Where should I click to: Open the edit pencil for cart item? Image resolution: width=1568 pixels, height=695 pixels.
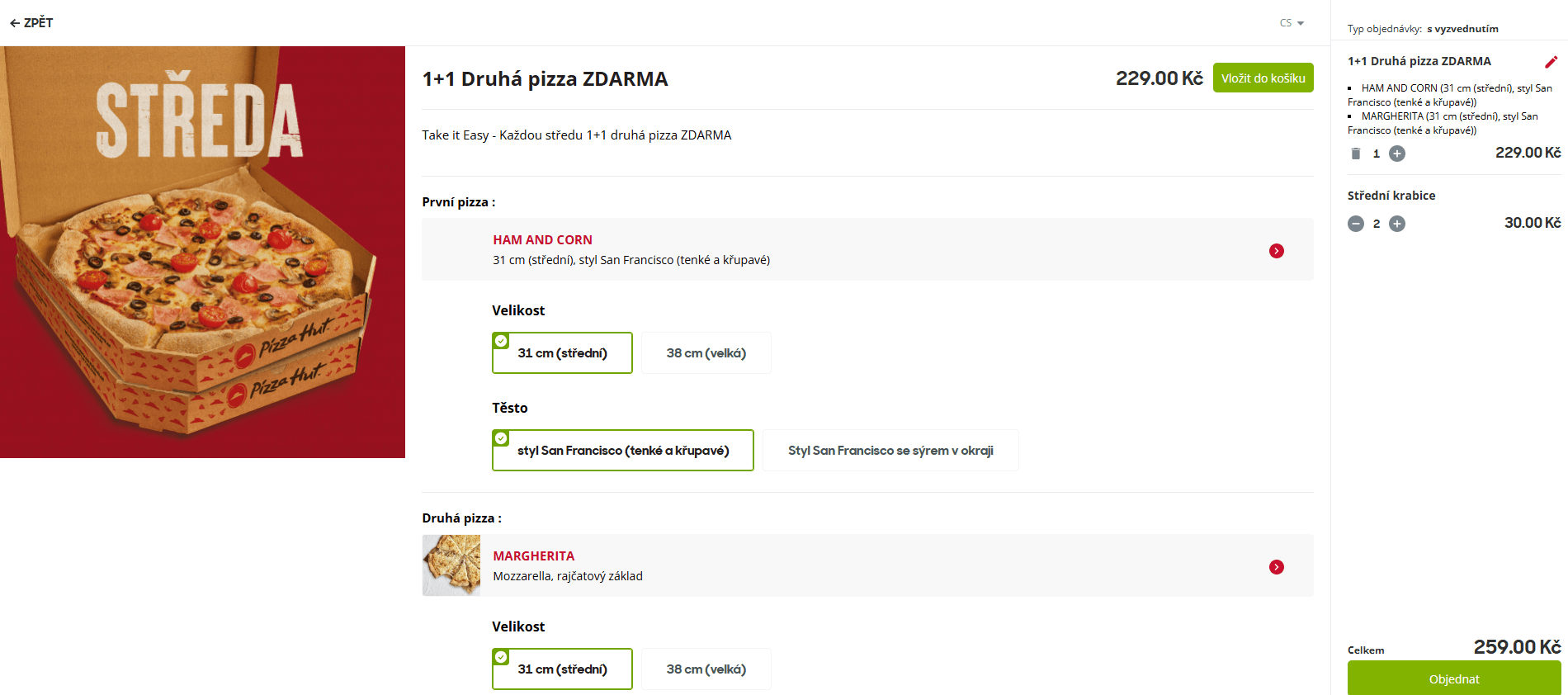coord(1552,61)
